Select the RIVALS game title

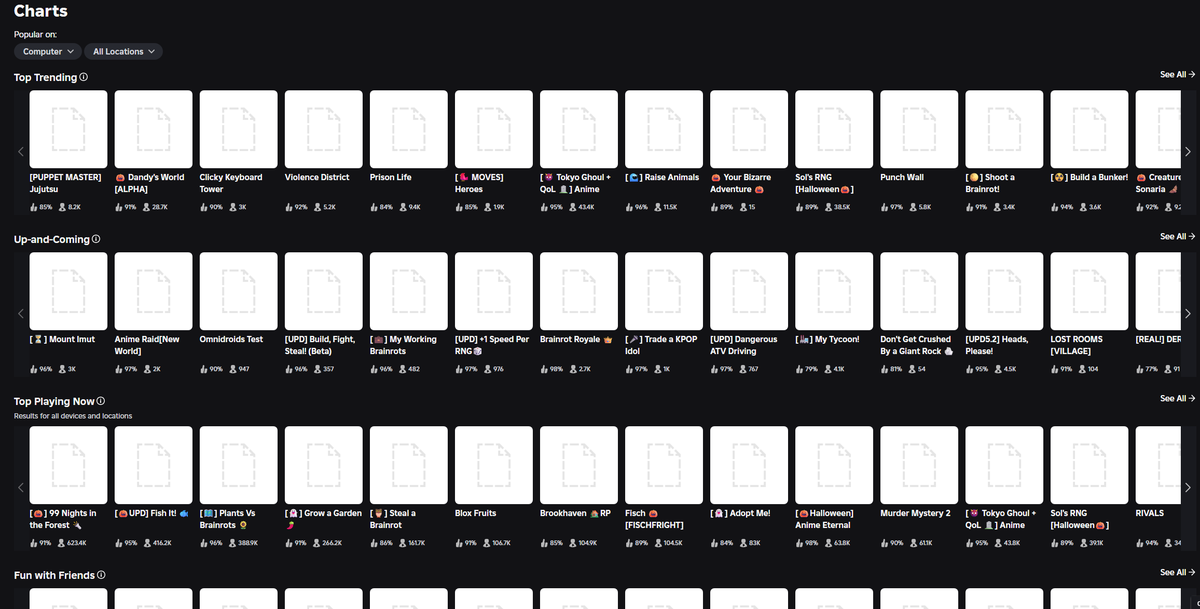pos(1150,513)
